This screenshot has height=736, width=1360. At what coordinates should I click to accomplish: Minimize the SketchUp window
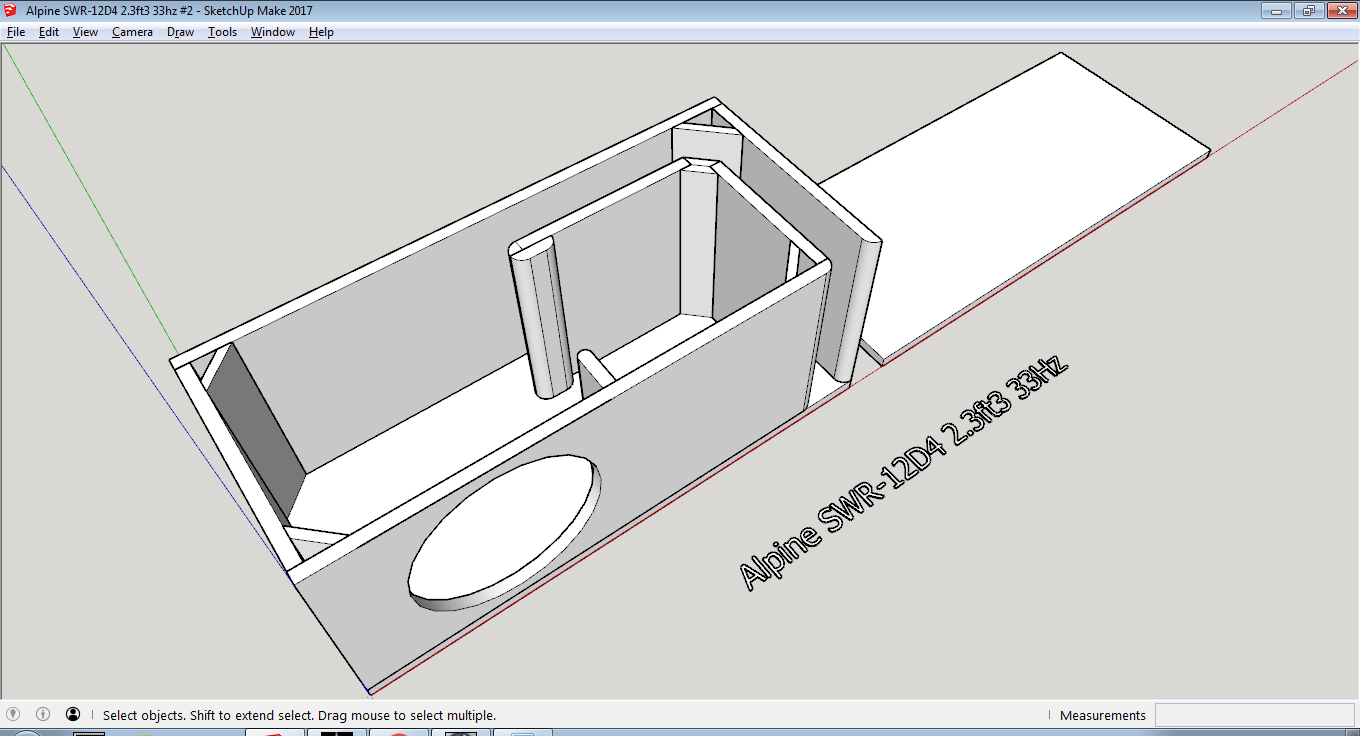1275,11
